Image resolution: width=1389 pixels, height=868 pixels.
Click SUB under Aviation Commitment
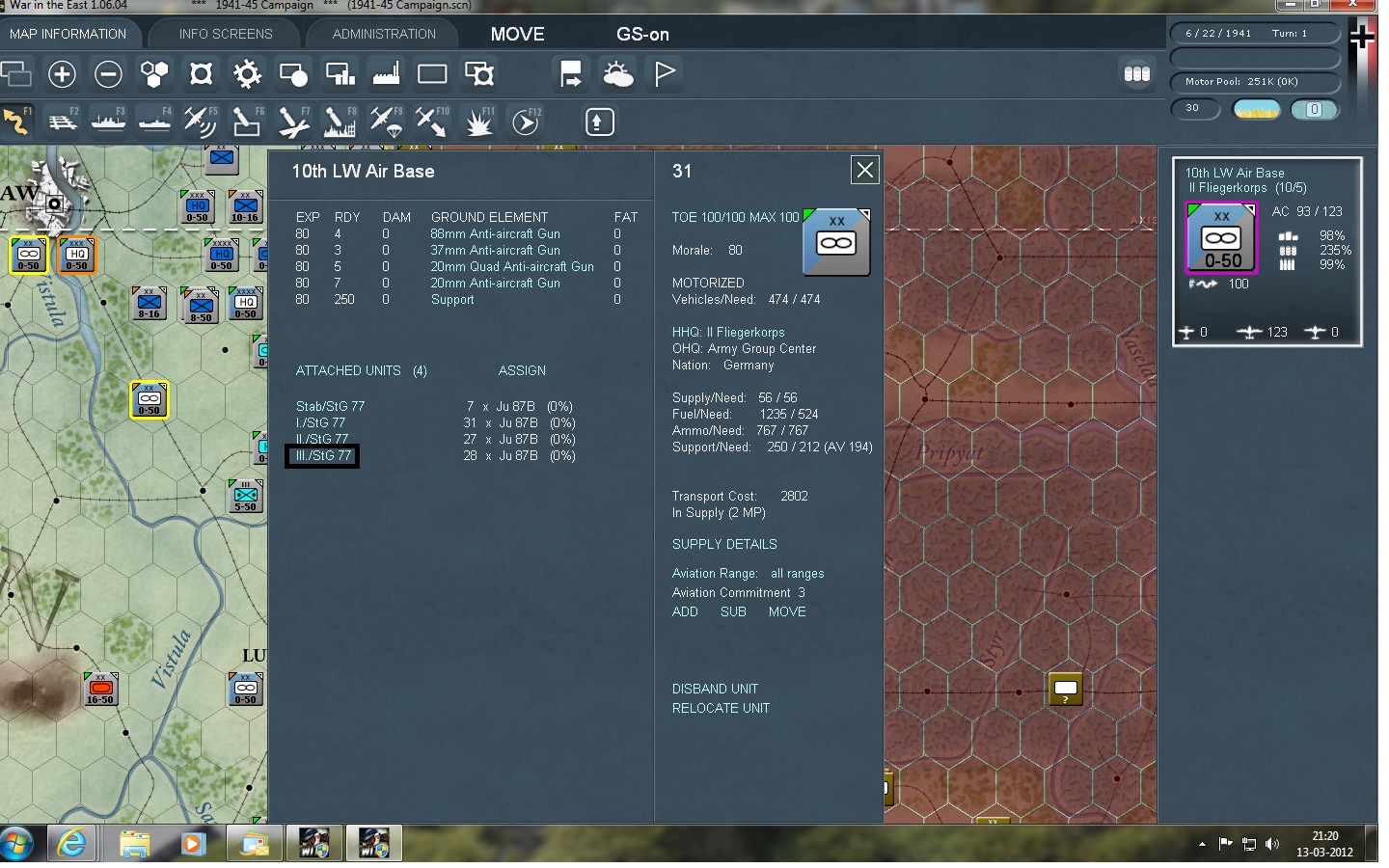click(733, 611)
